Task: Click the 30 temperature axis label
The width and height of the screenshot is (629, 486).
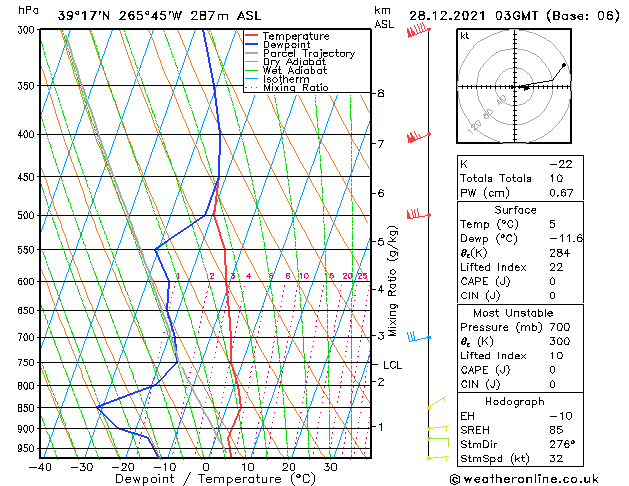Action: [x=330, y=467]
